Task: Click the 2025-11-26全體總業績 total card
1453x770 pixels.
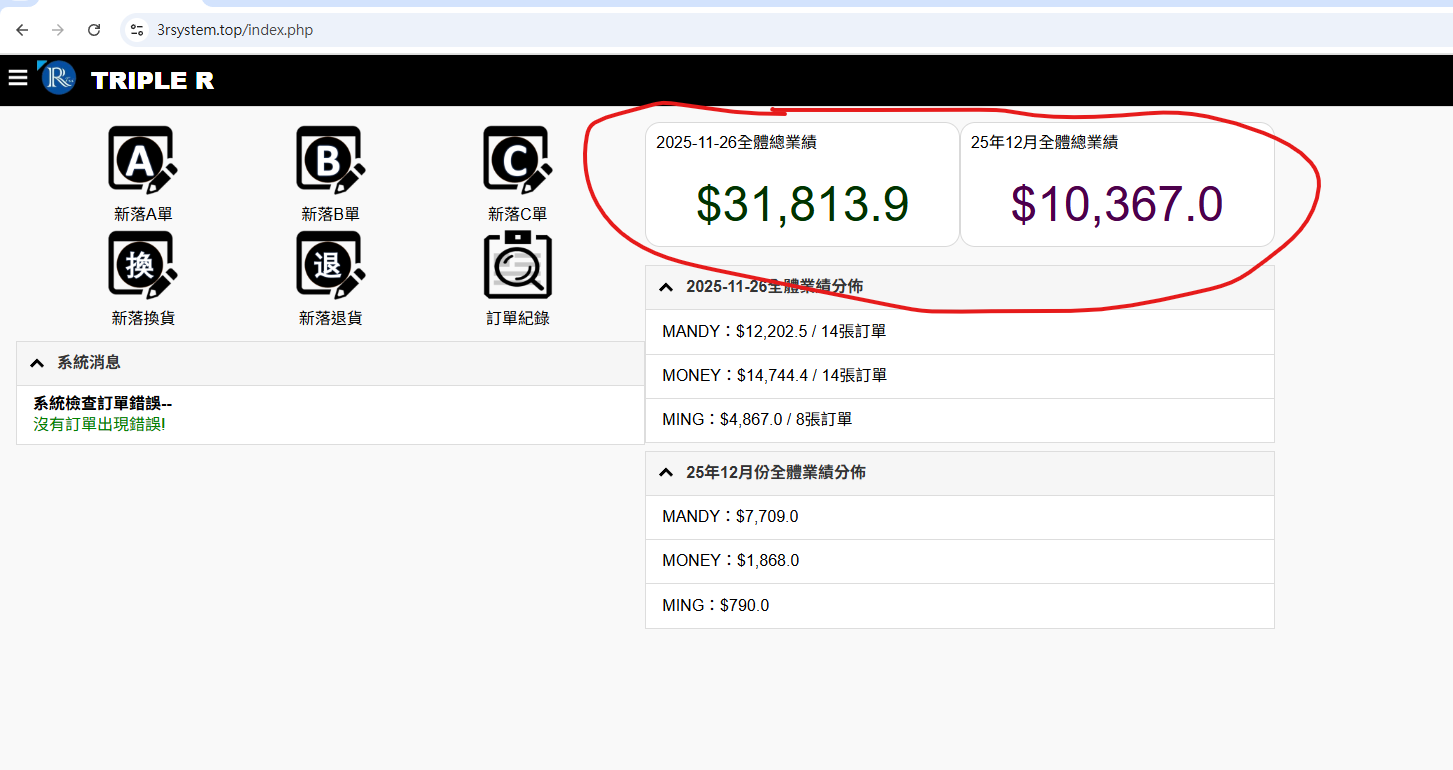Action: [802, 185]
